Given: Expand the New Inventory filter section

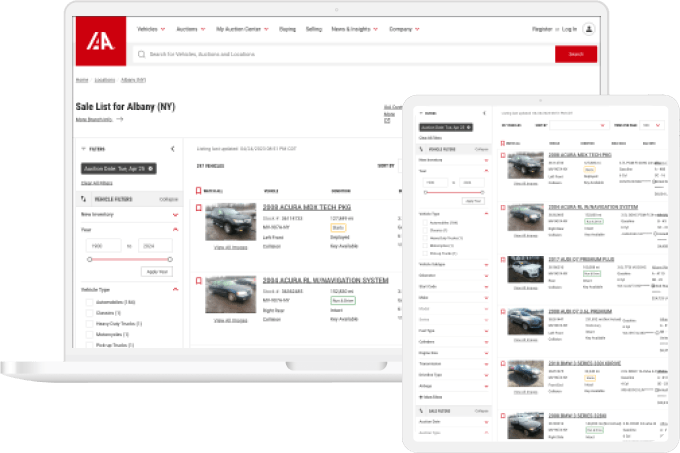Looking at the screenshot, I should tap(176, 214).
